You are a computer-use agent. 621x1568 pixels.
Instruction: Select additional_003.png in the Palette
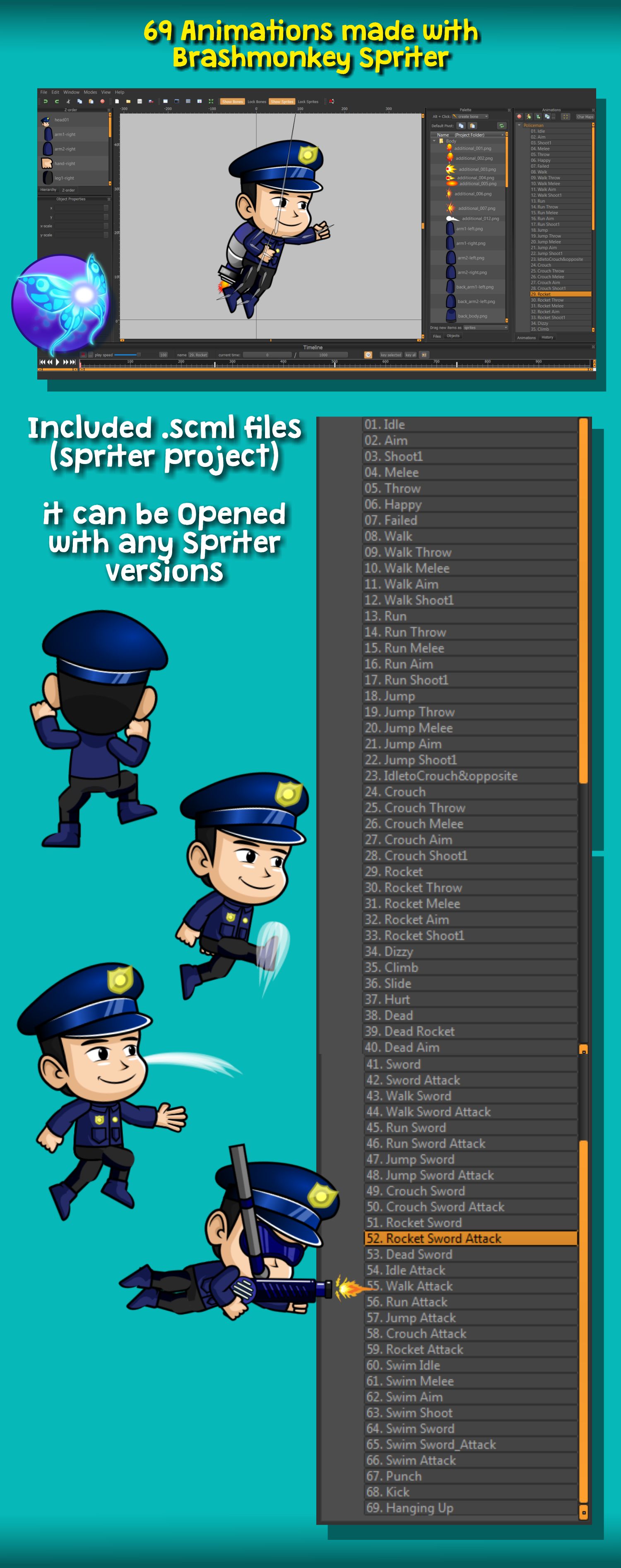[x=468, y=169]
